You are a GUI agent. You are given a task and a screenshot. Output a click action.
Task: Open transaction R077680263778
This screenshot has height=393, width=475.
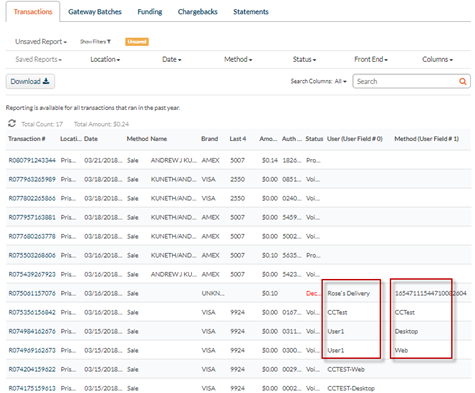click(x=32, y=236)
